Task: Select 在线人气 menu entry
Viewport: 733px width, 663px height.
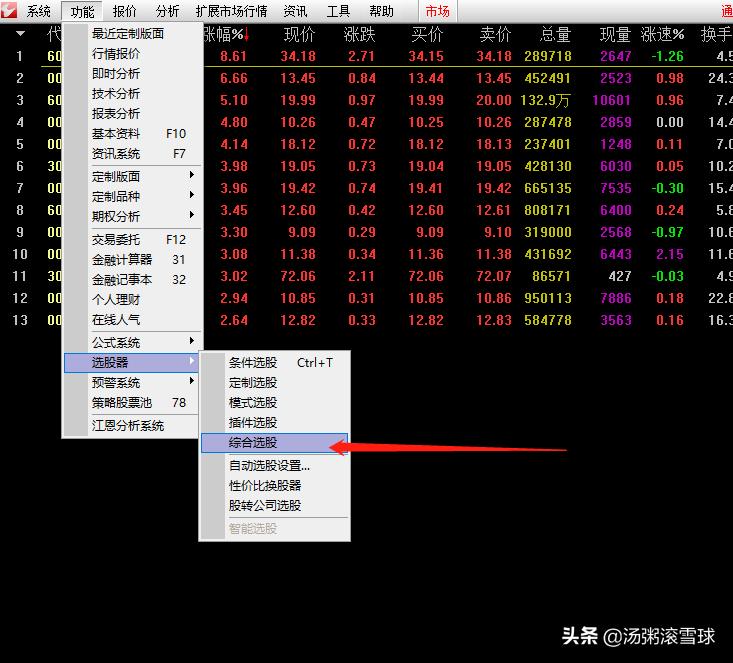Action: tap(131, 319)
